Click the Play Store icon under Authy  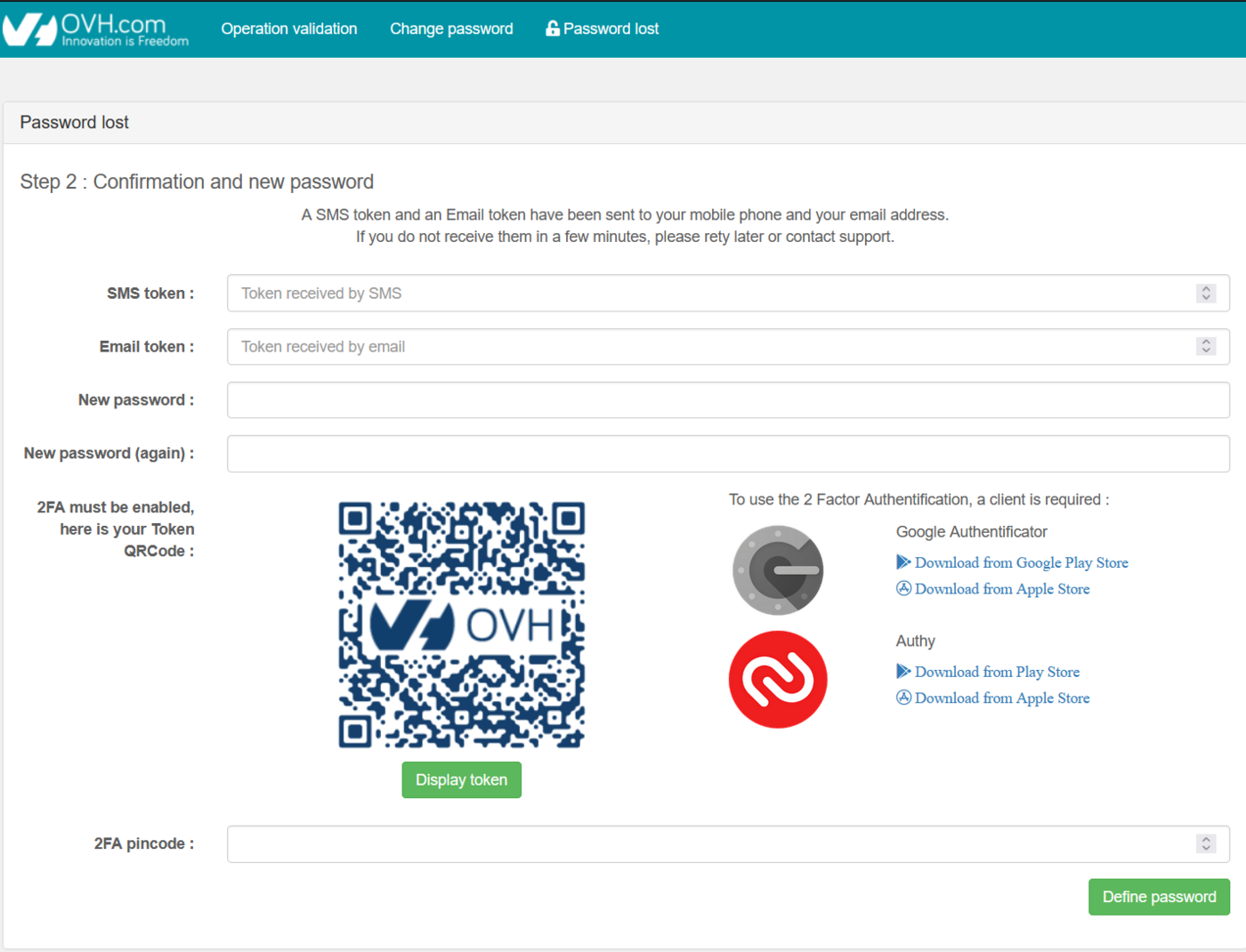pos(902,671)
